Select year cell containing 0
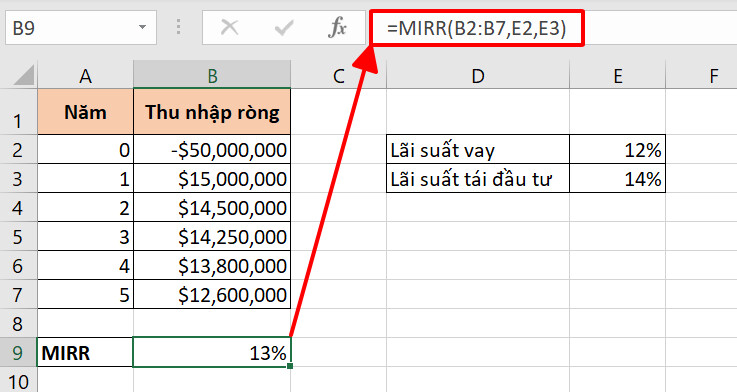737x392 pixels. click(86, 150)
